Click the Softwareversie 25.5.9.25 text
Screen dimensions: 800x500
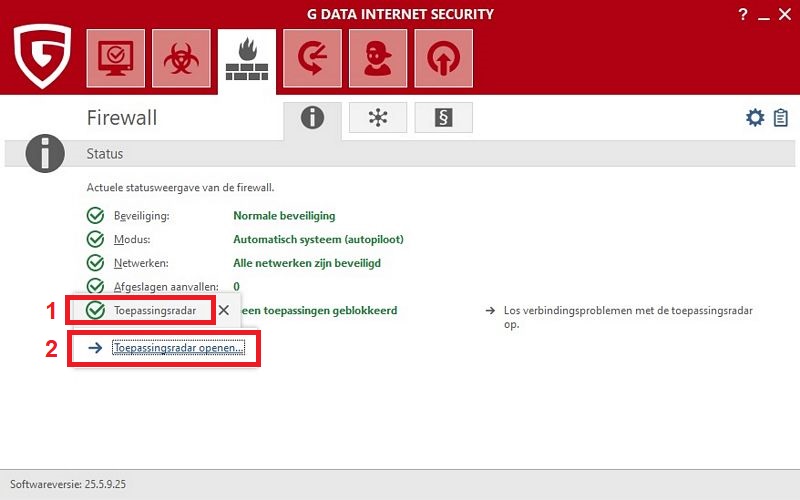point(68,484)
